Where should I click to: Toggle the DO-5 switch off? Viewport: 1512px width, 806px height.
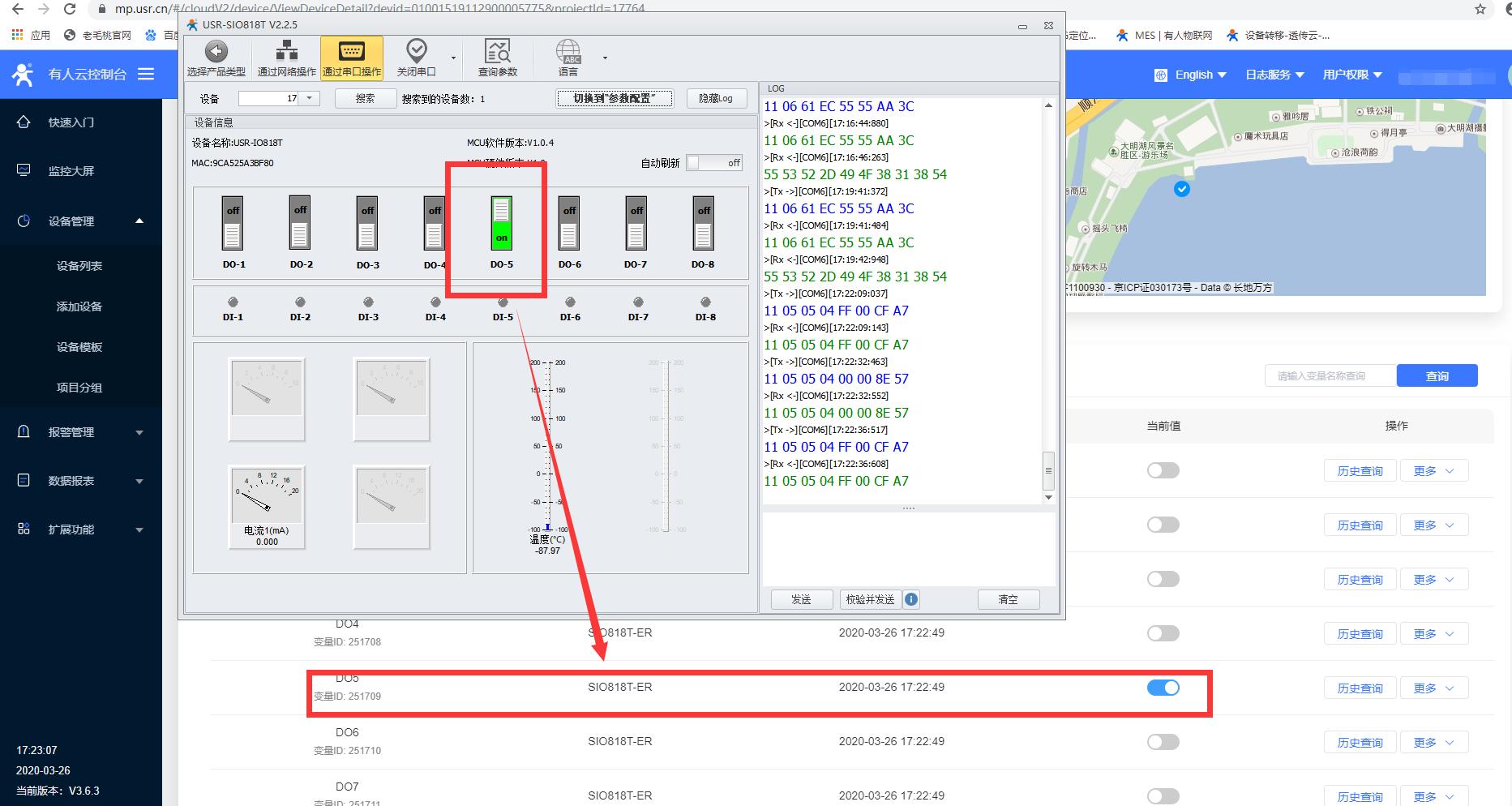pos(502,223)
